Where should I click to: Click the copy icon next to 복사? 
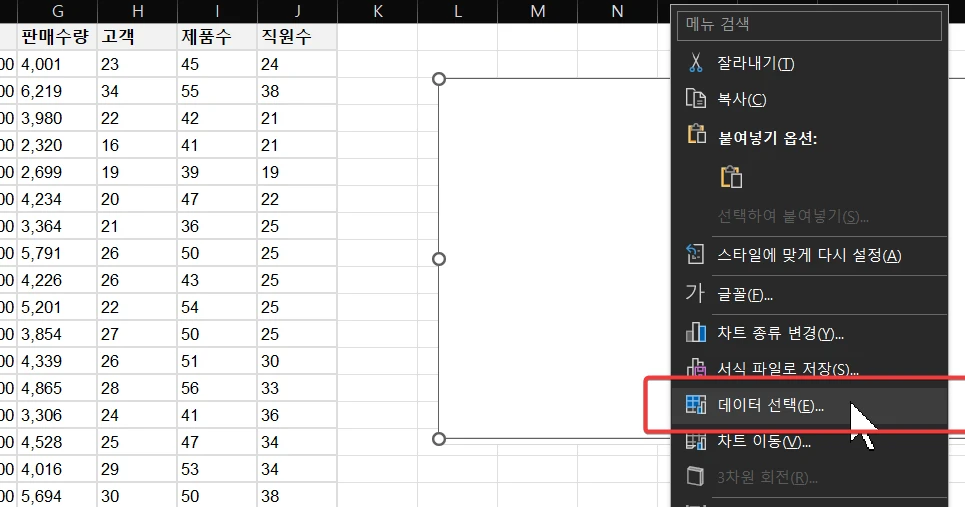tap(696, 99)
